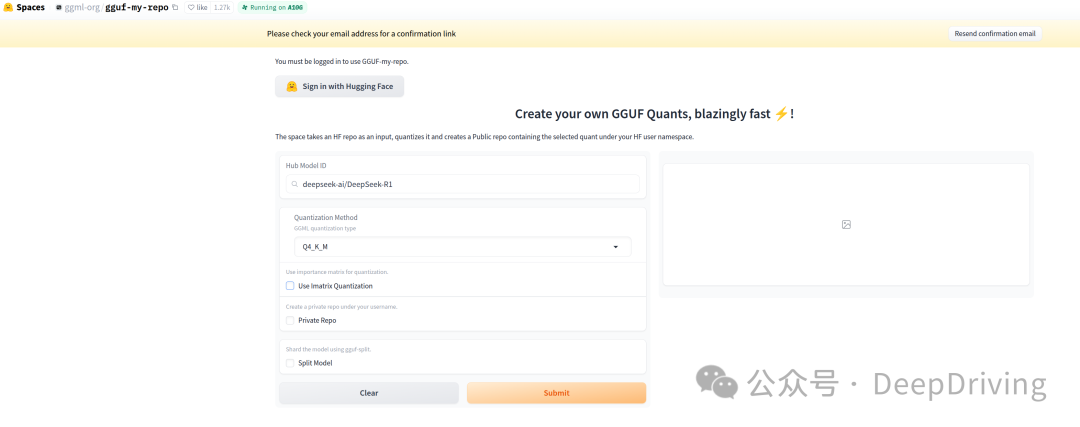1080x427 pixels.
Task: Click the search icon in Hub Model ID
Action: 294,184
